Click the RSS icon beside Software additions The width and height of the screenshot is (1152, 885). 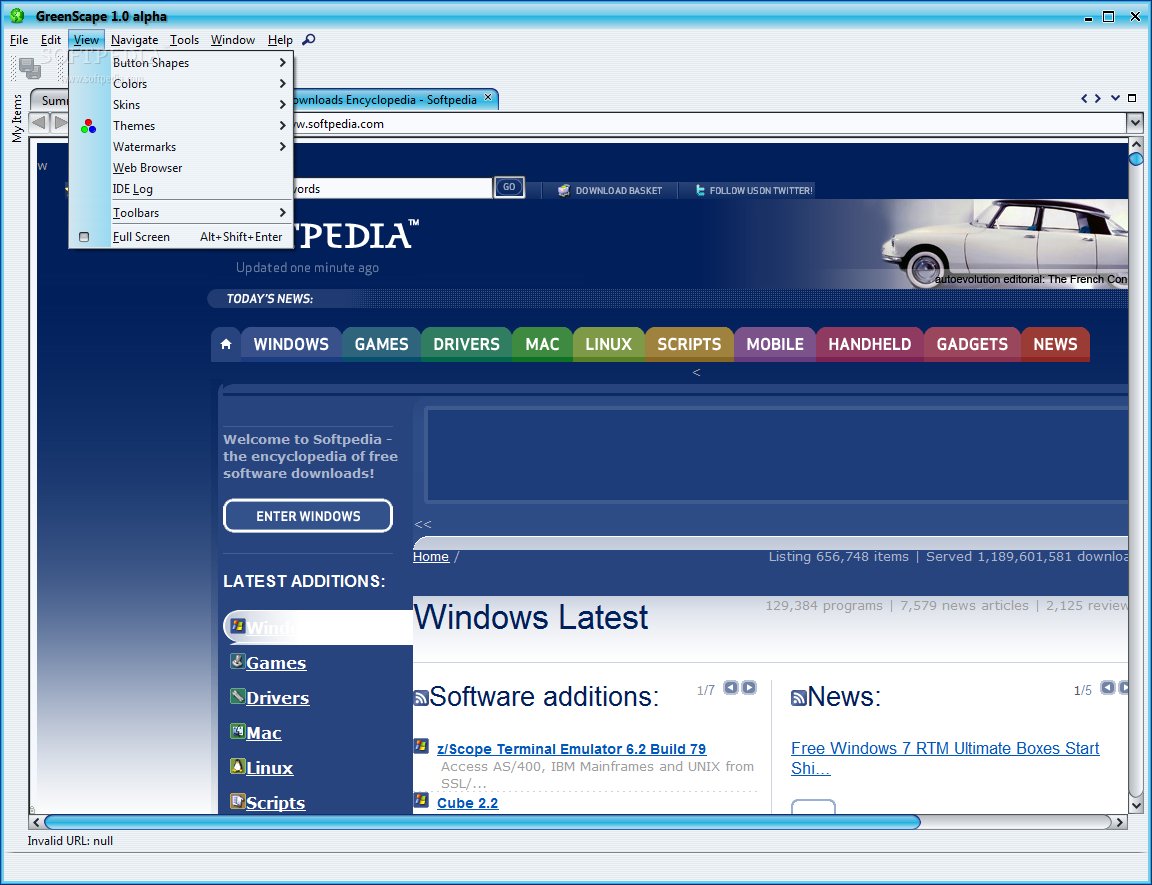421,698
